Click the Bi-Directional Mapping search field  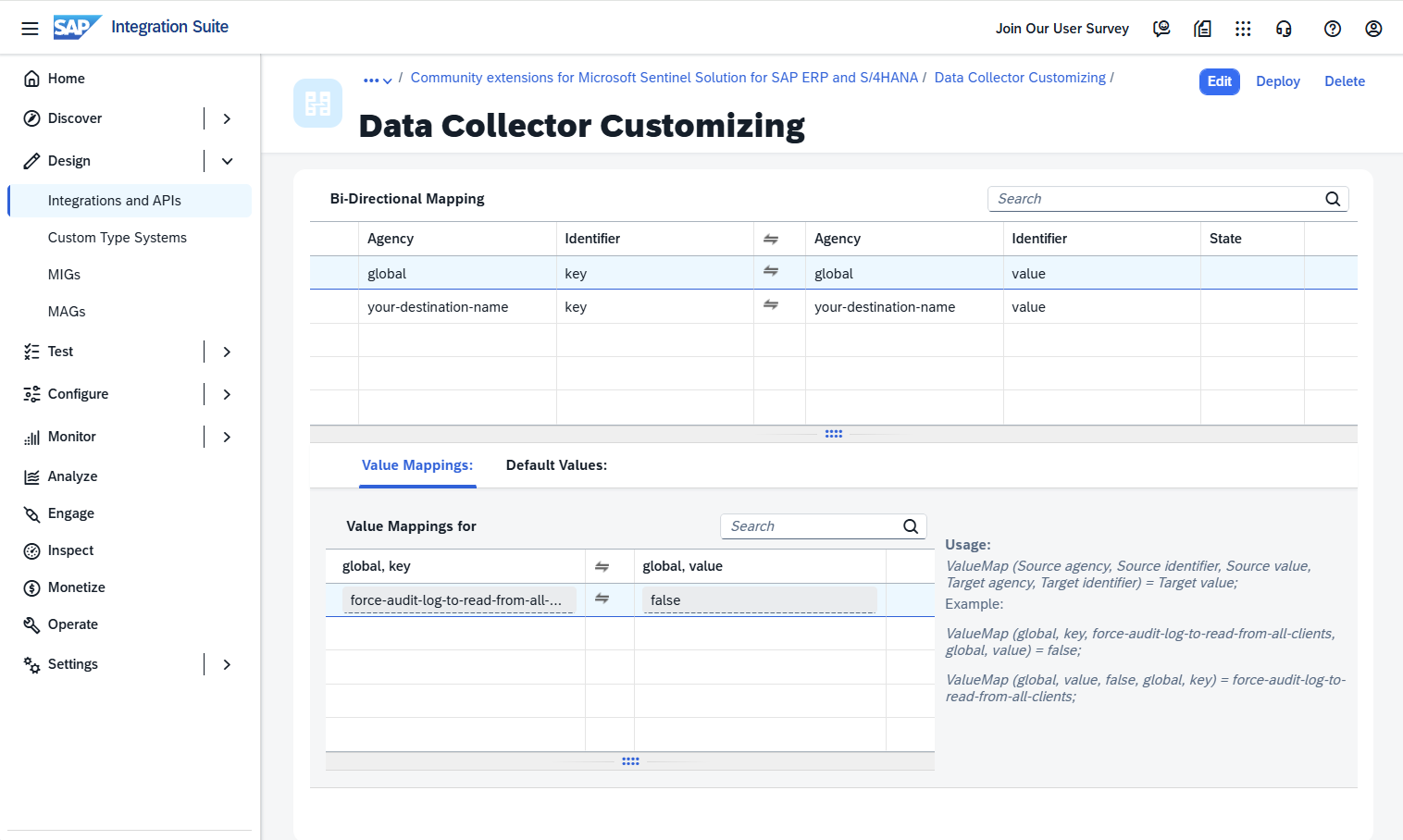click(1168, 199)
